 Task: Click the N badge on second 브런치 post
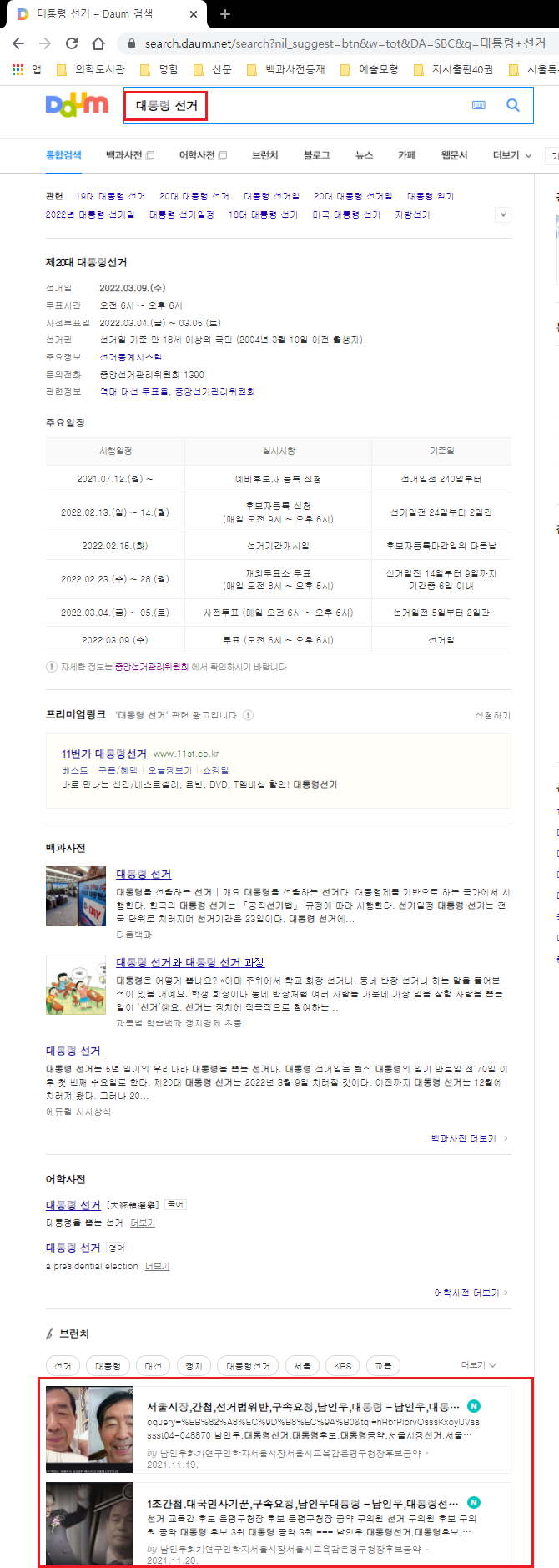[474, 1503]
